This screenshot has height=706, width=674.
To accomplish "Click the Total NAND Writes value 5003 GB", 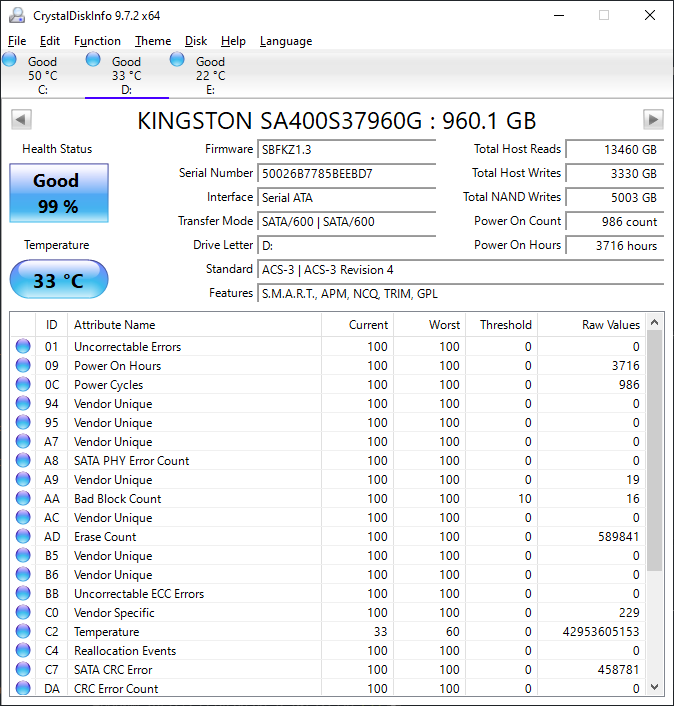I will click(x=615, y=197).
